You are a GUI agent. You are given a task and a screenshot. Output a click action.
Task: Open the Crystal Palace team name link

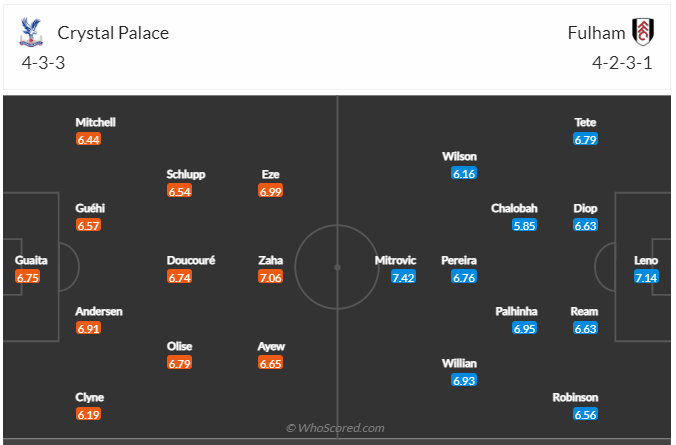point(113,33)
